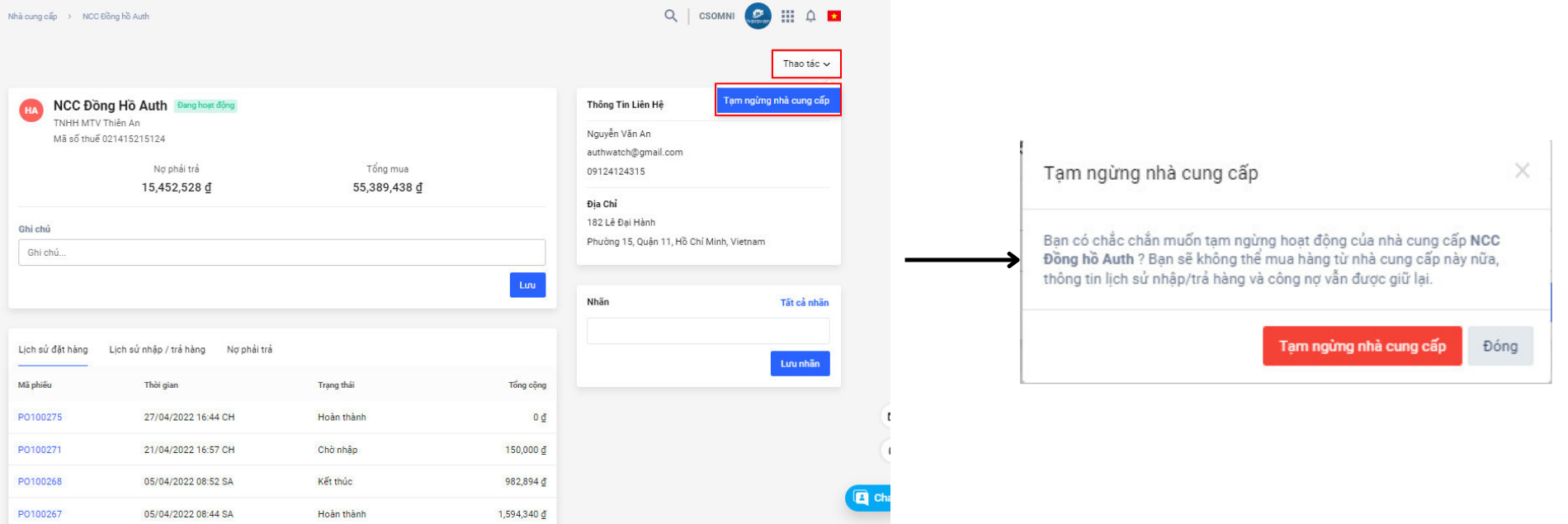Click the 27/04/2022 16:44 CH time cell
The height and width of the screenshot is (524, 1568).
pyautogui.click(x=189, y=418)
